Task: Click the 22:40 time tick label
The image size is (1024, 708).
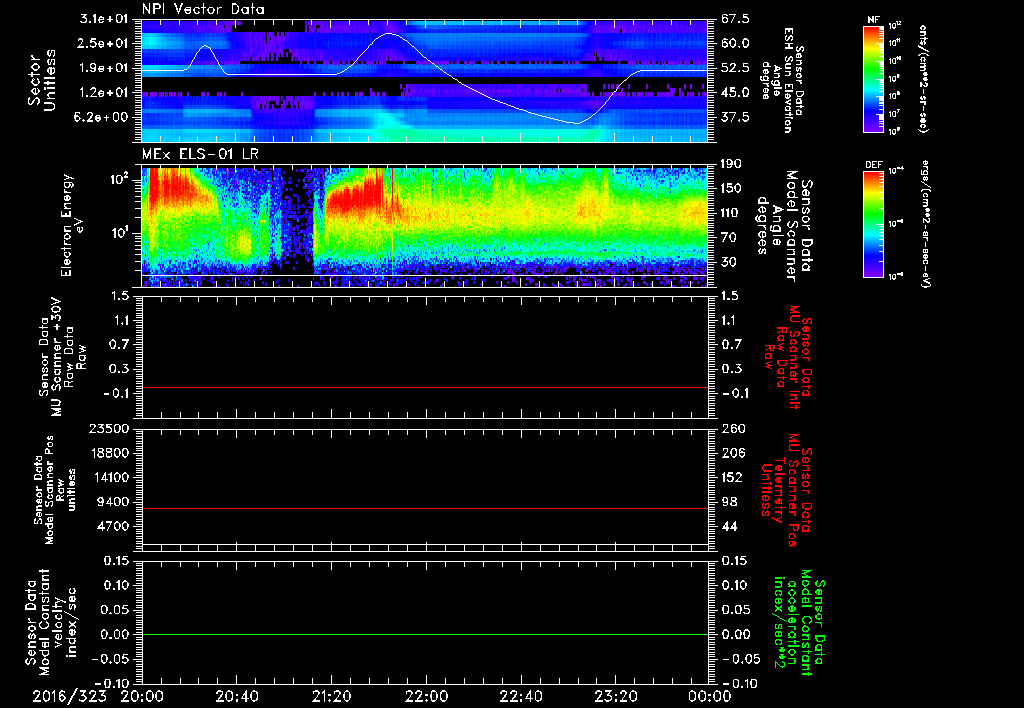Action: 520,697
